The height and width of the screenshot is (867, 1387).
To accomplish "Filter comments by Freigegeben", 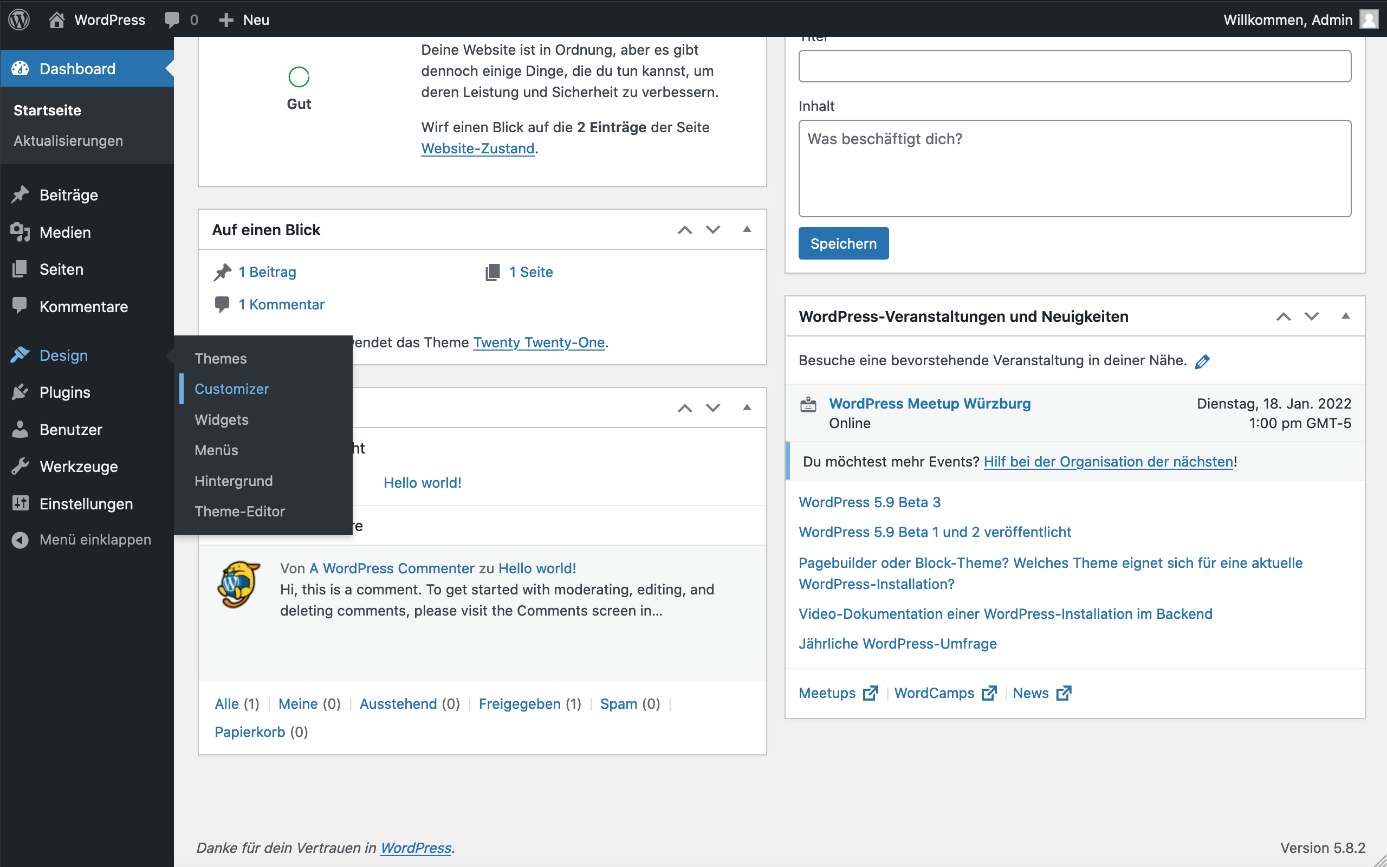I will click(520, 704).
